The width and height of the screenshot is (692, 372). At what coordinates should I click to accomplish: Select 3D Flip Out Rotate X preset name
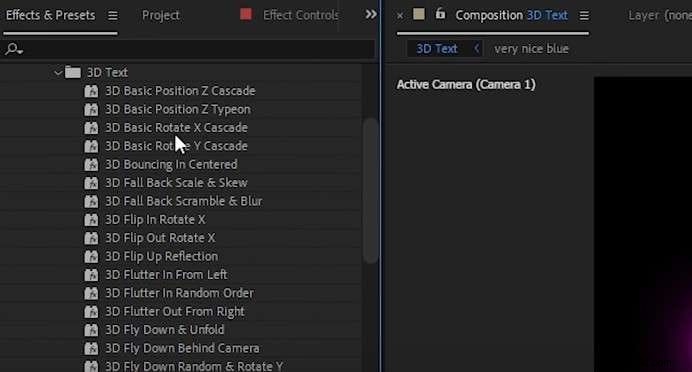coord(160,238)
